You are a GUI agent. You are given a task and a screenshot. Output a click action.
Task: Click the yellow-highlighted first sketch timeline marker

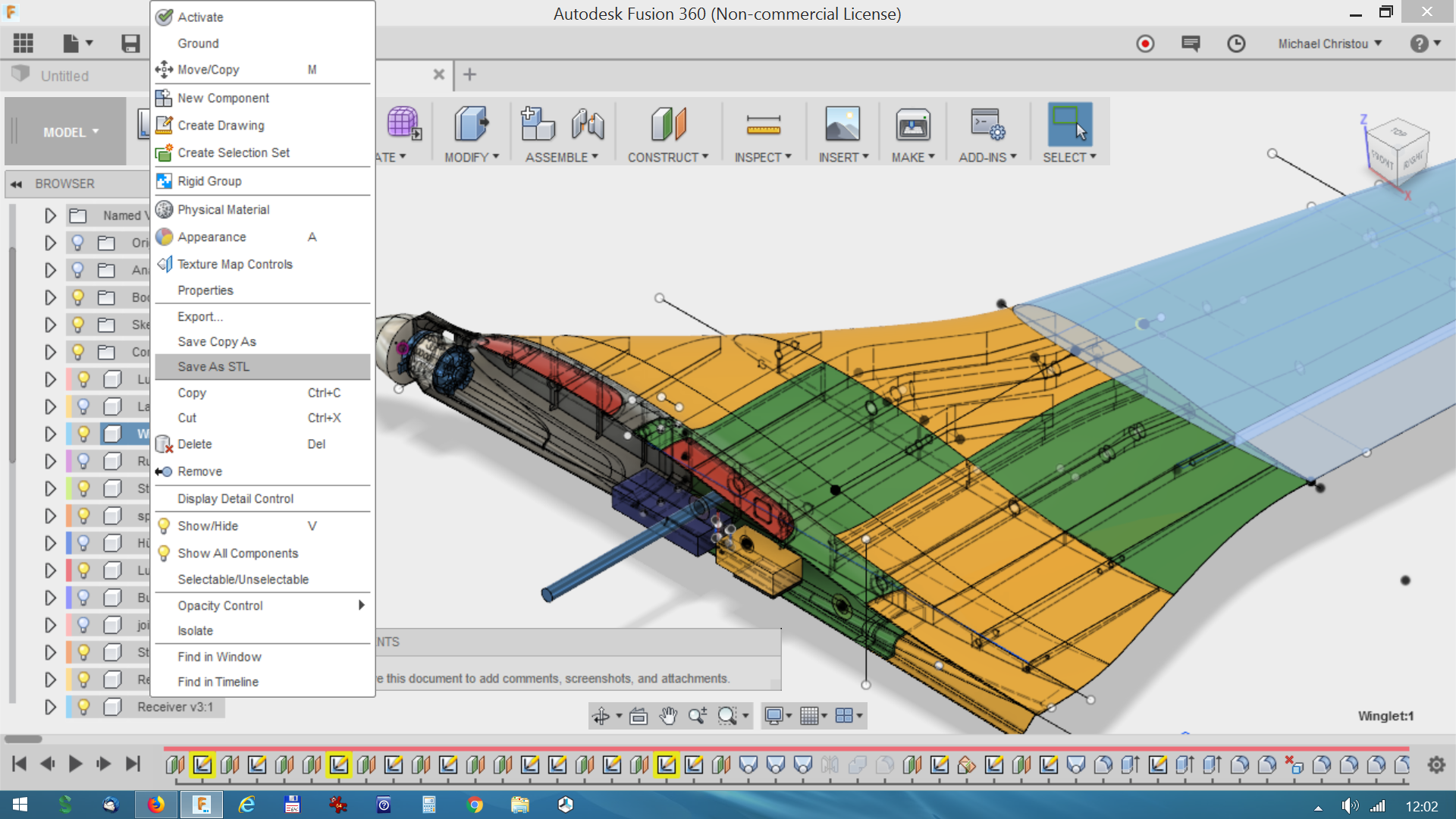[x=202, y=765]
